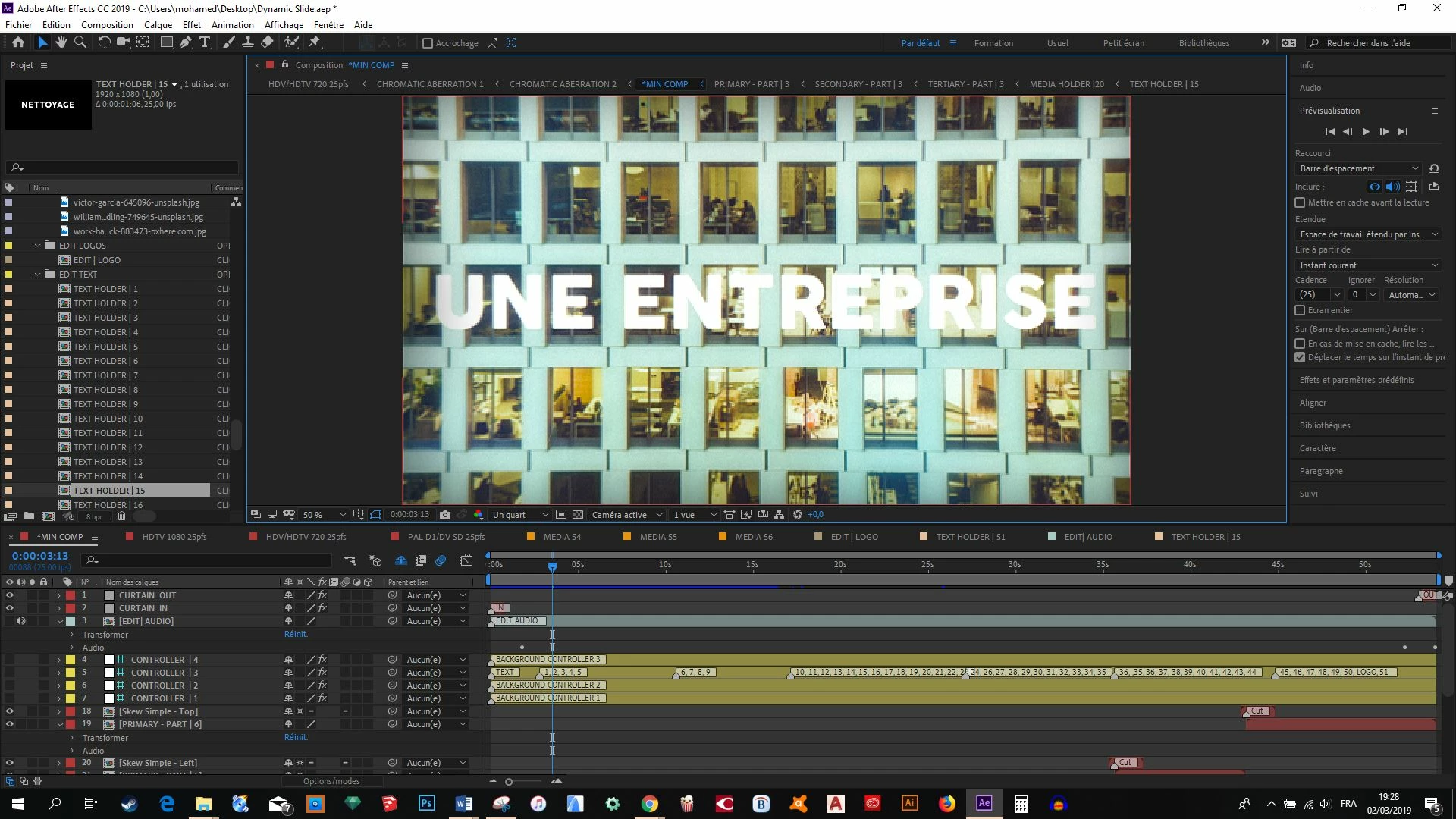Click Réinit. for EDIT AUDIO Transformer
This screenshot has height=819, width=1456.
coord(296,634)
